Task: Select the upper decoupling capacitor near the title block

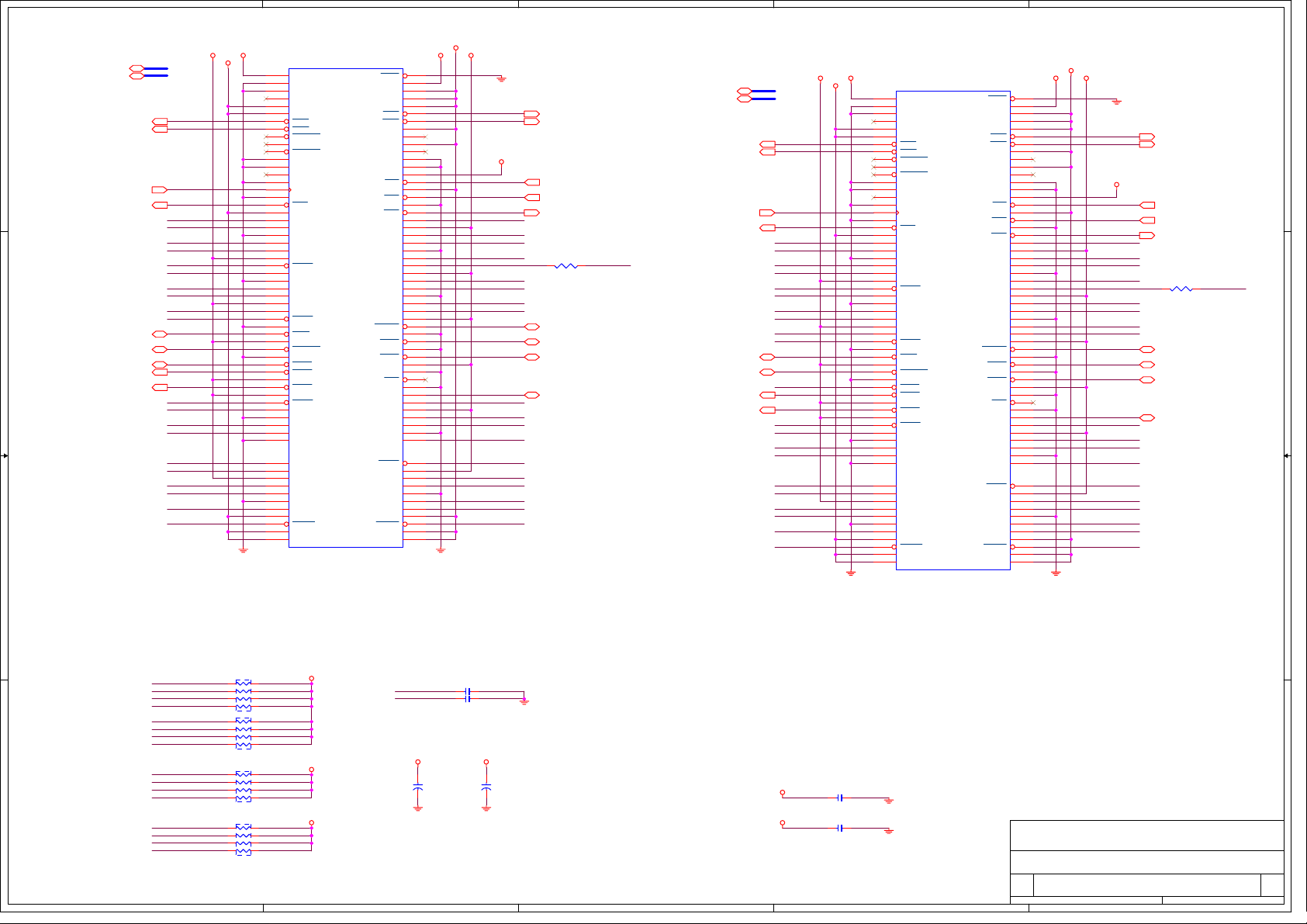Action: pyautogui.click(x=840, y=798)
